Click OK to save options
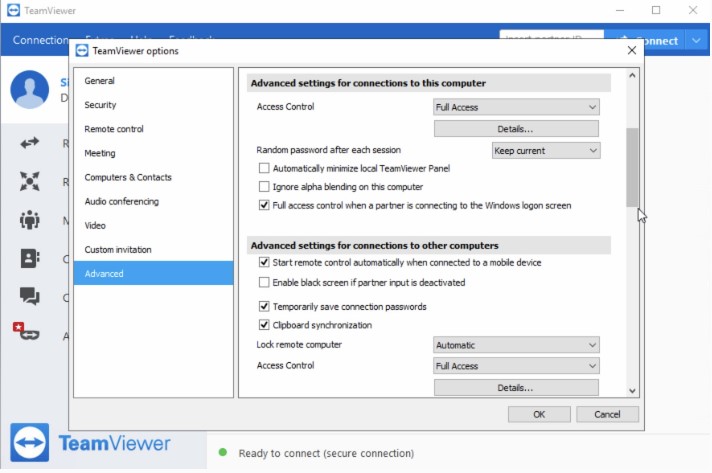 [x=539, y=414]
